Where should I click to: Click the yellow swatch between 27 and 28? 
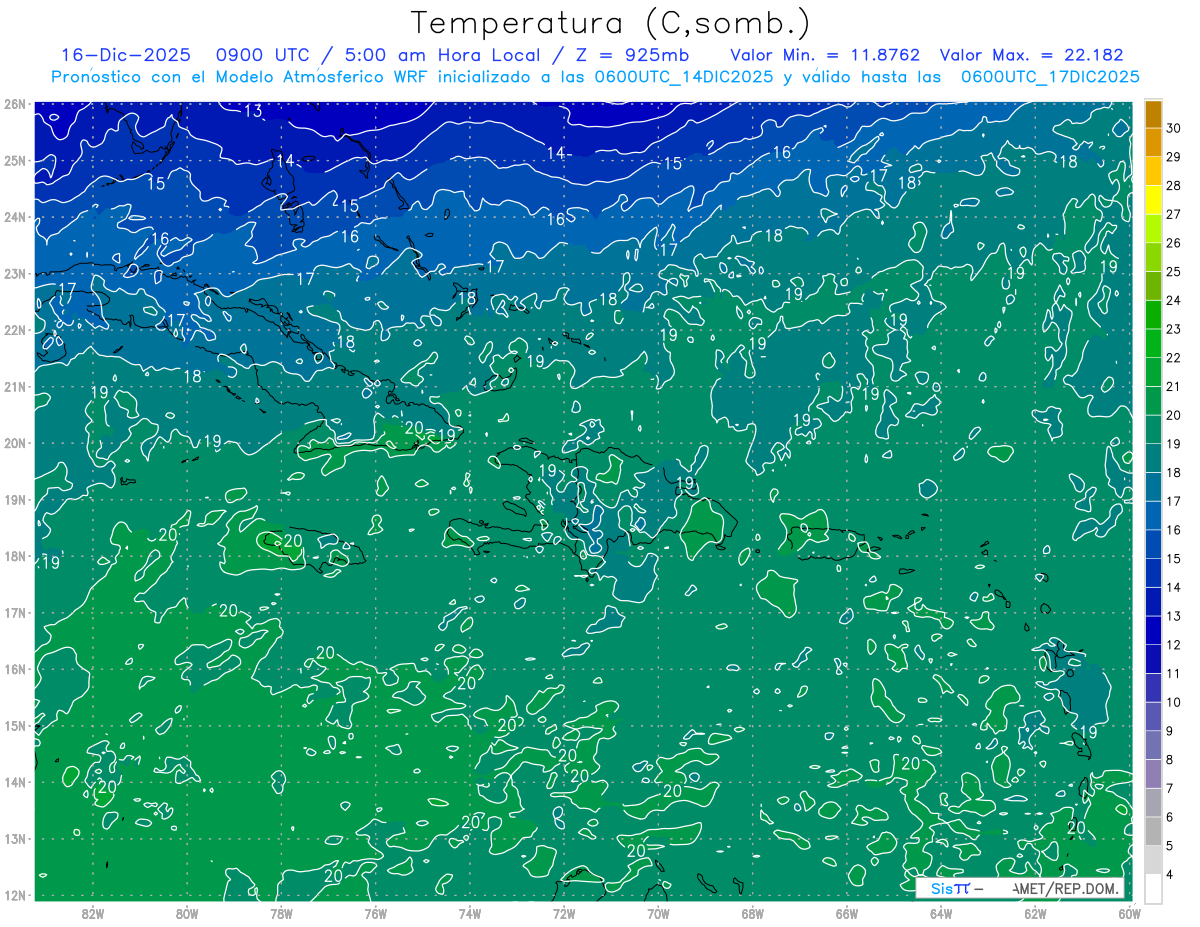[1153, 200]
